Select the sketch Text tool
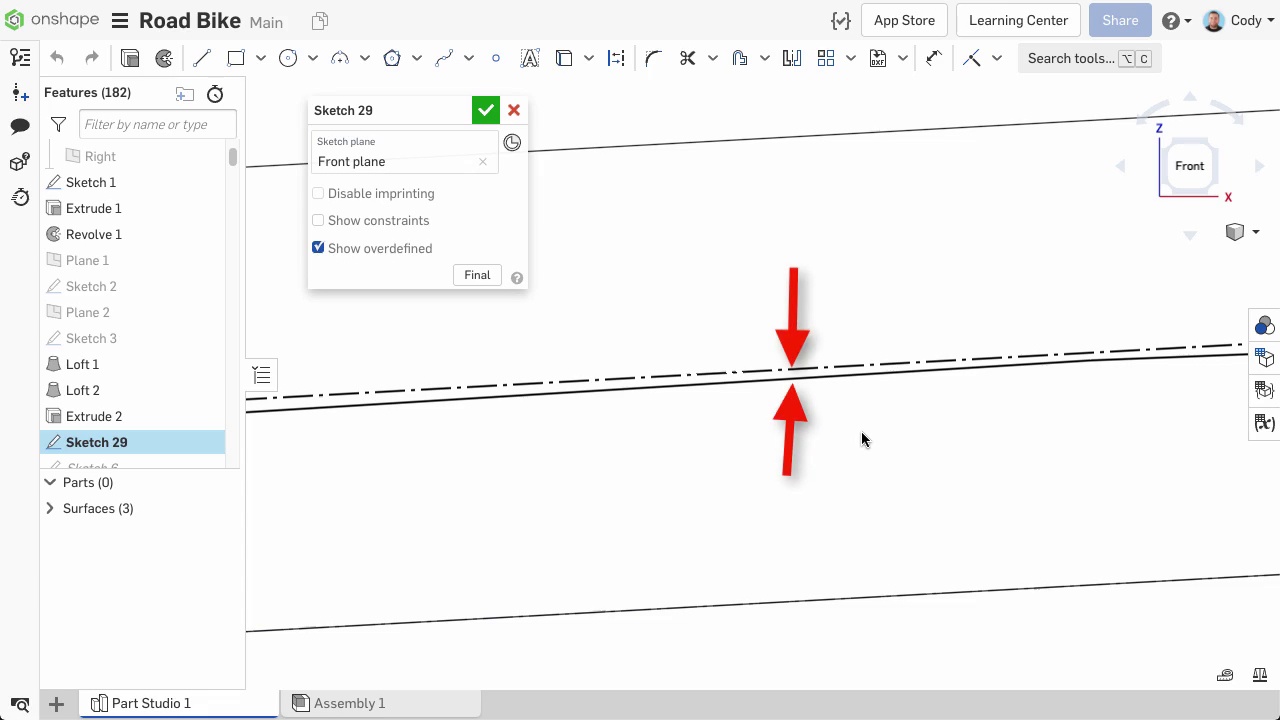This screenshot has height=720, width=1280. (530, 59)
